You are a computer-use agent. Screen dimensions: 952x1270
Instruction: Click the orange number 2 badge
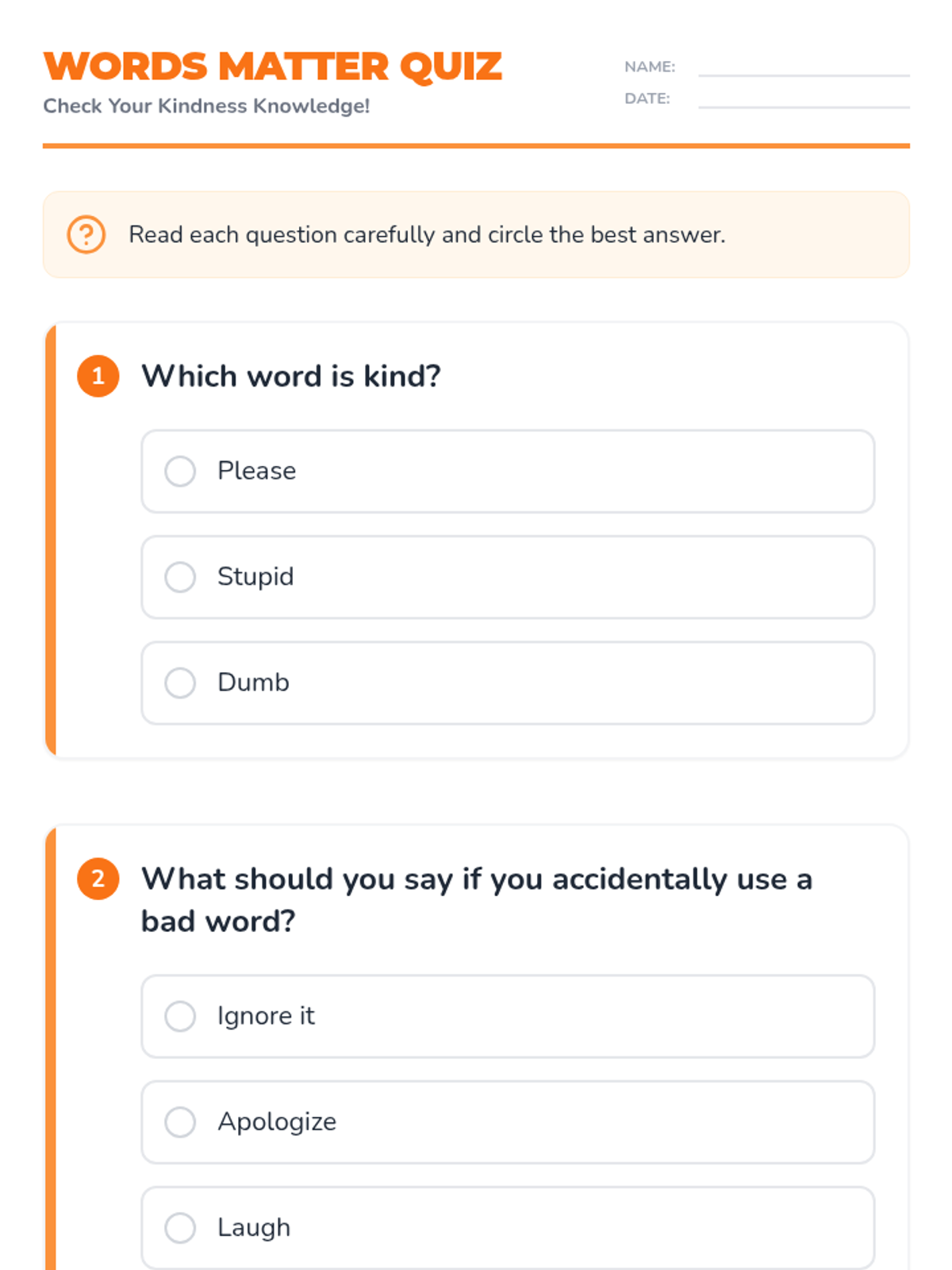point(98,879)
